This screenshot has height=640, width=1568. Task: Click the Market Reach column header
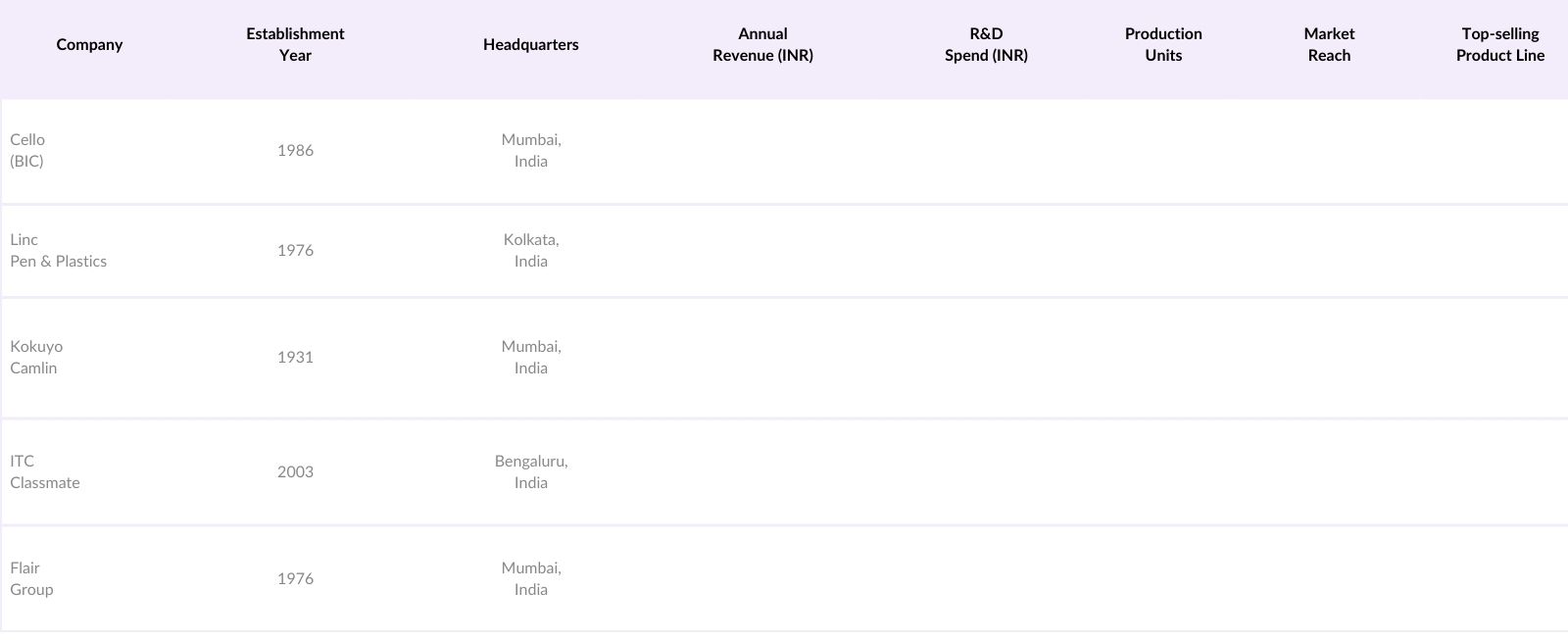pos(1329,45)
